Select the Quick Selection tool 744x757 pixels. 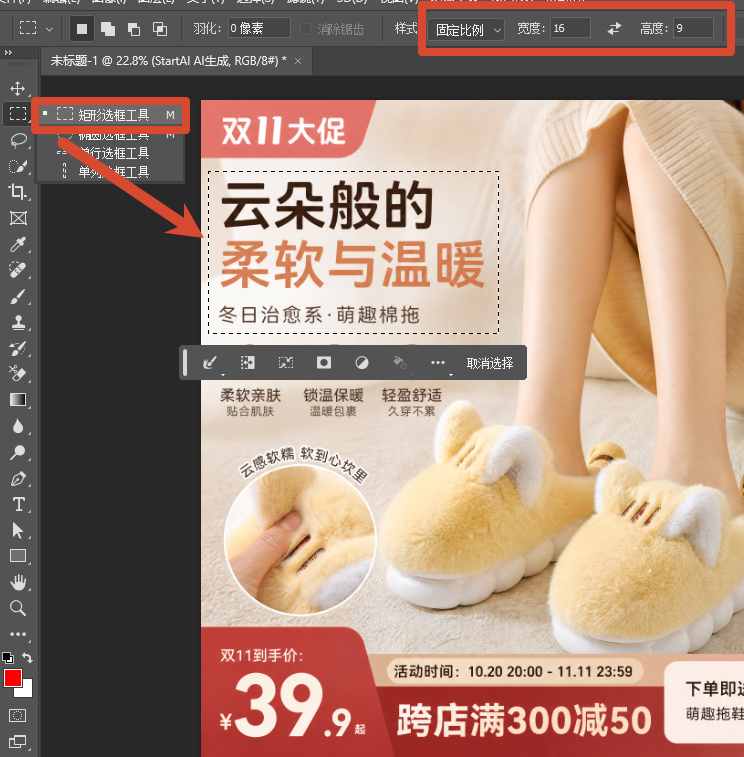click(x=18, y=167)
